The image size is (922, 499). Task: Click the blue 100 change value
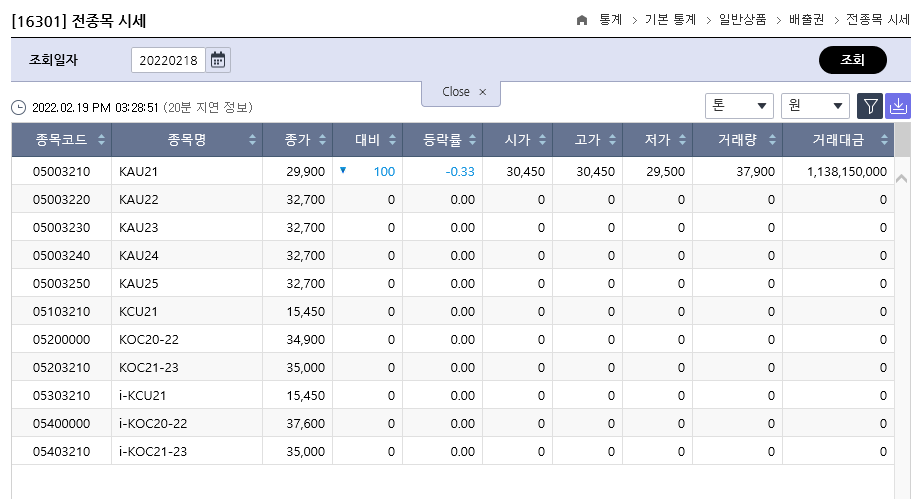click(384, 172)
